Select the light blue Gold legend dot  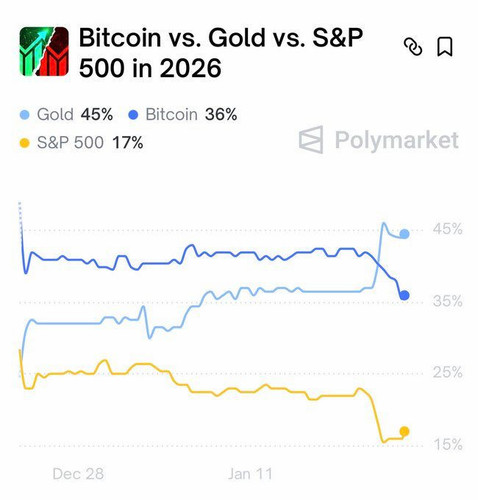pos(25,115)
